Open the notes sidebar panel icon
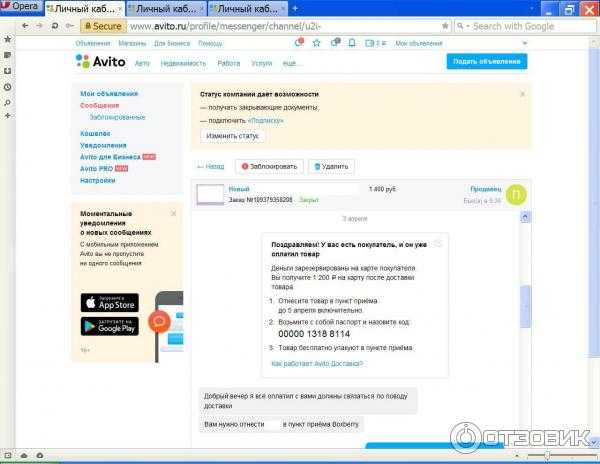This screenshot has width=600, height=464. click(7, 55)
